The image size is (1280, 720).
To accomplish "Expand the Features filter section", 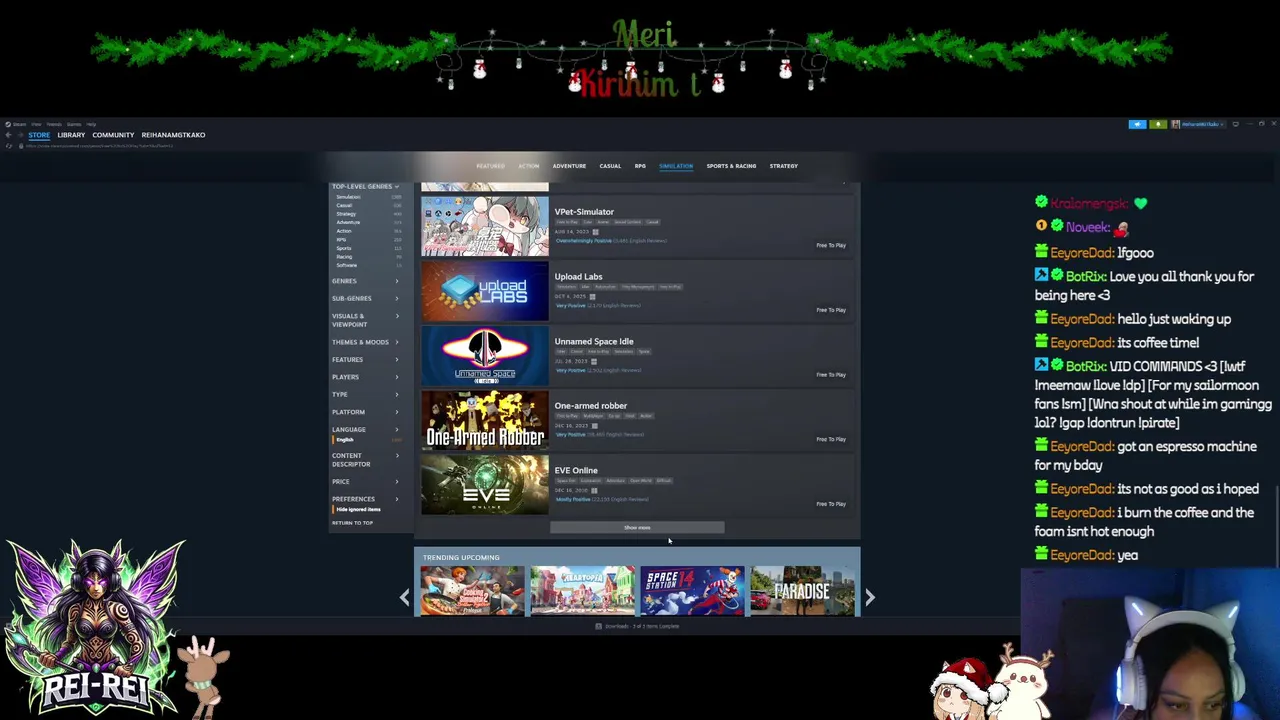I will pyautogui.click(x=365, y=359).
